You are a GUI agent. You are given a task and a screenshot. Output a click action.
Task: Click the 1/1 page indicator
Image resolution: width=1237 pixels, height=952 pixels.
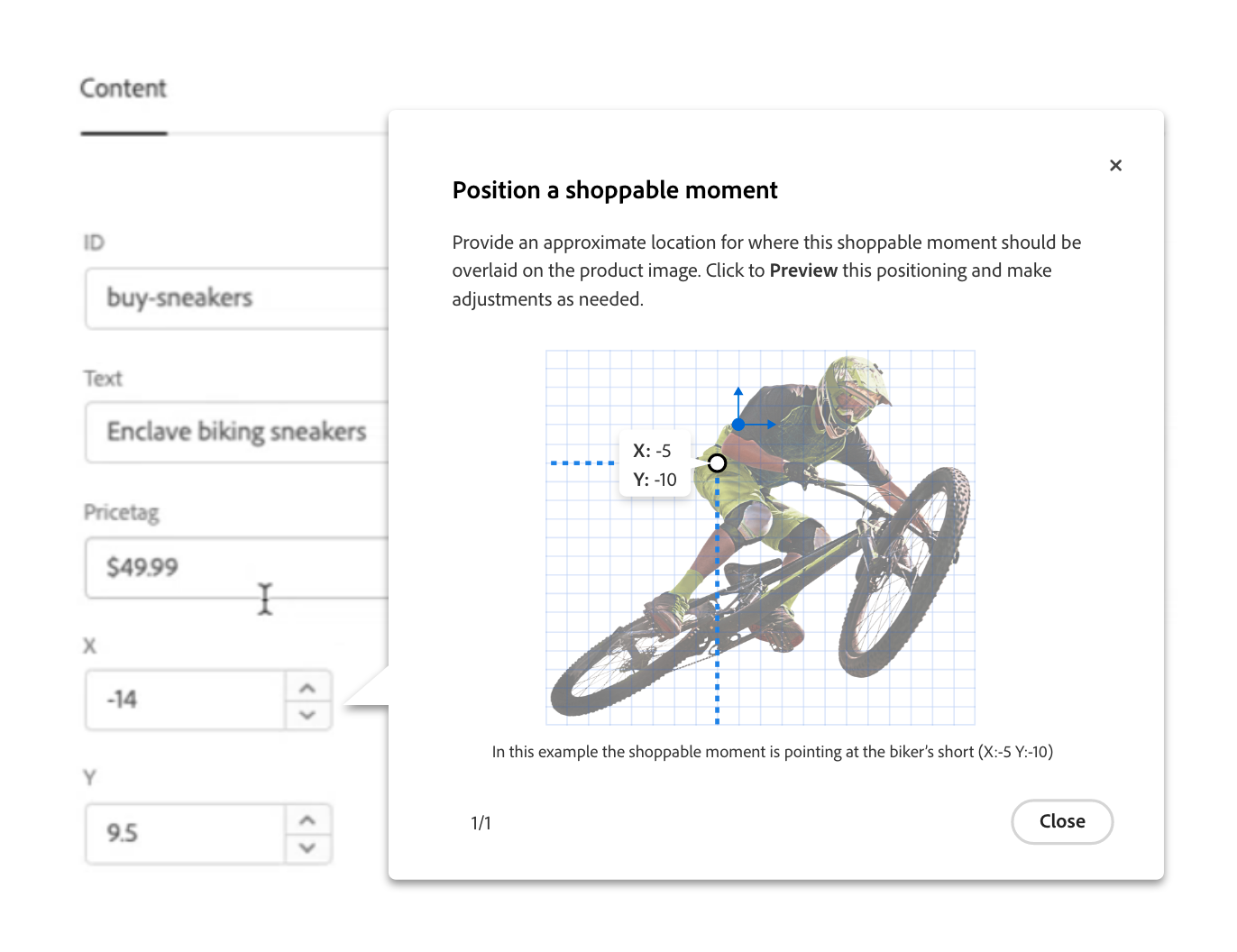tap(481, 823)
